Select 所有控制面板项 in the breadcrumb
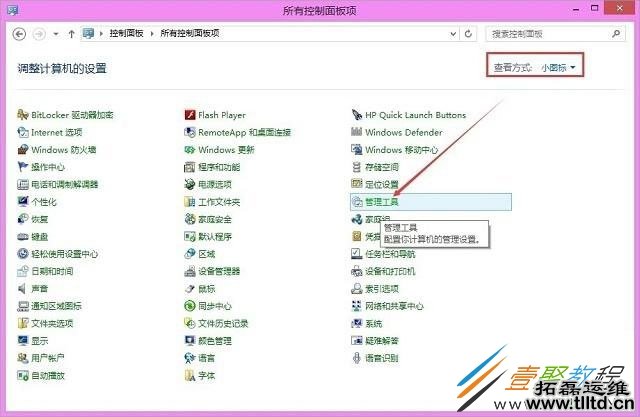Image resolution: width=640 pixels, height=417 pixels. [x=190, y=33]
